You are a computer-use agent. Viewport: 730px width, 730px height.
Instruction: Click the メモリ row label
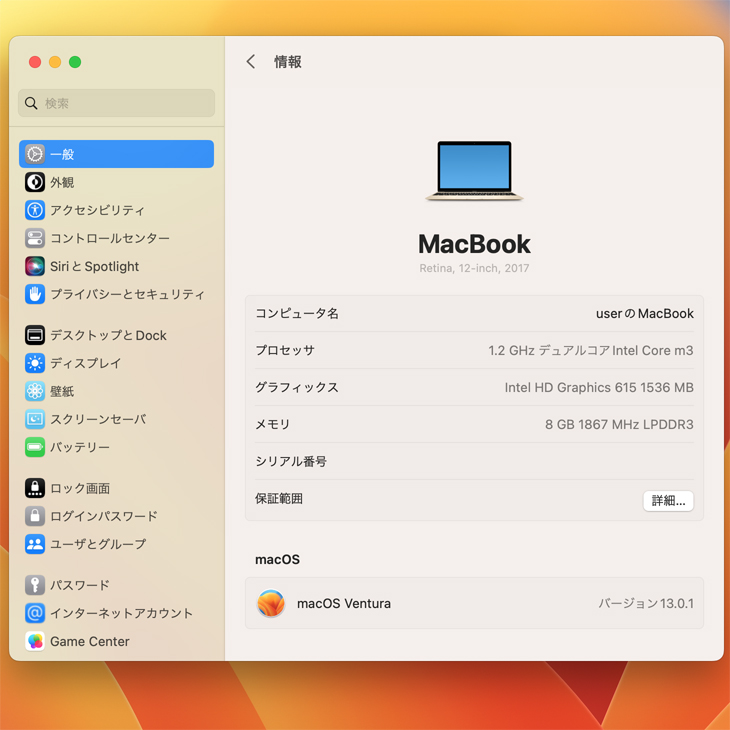tap(273, 424)
